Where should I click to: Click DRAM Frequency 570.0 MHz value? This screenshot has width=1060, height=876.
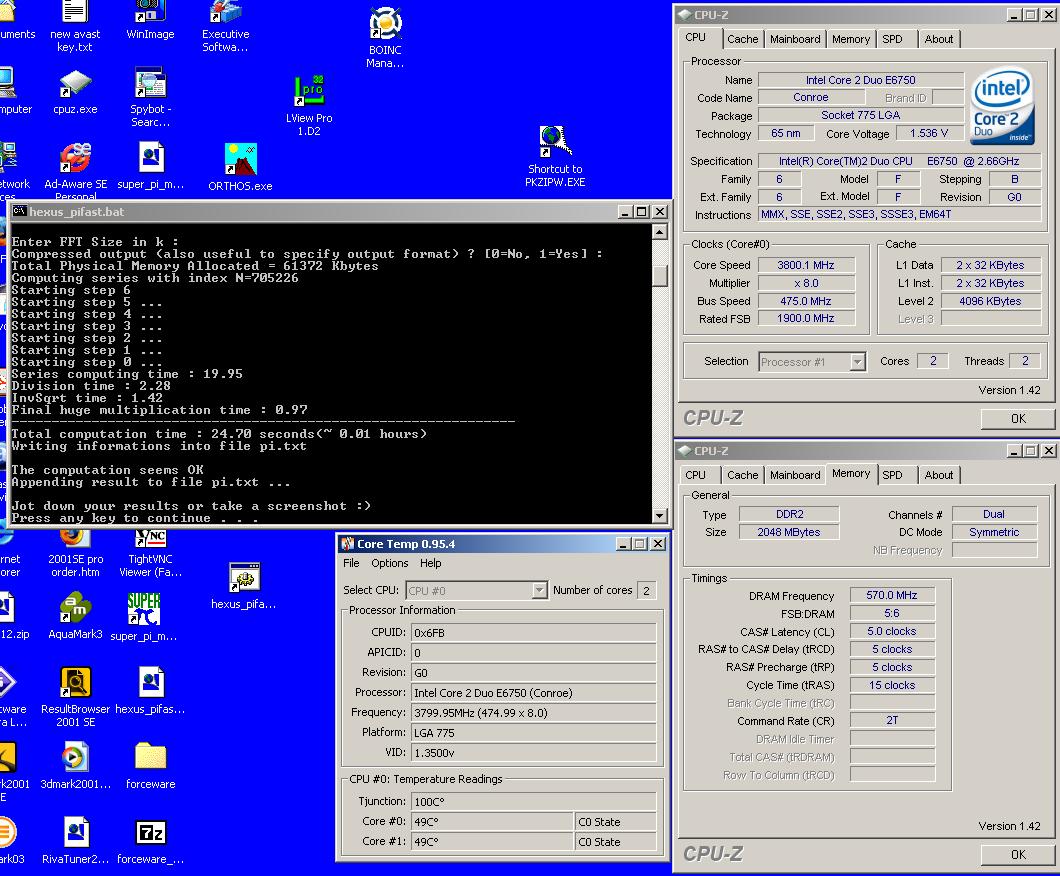[x=892, y=595]
